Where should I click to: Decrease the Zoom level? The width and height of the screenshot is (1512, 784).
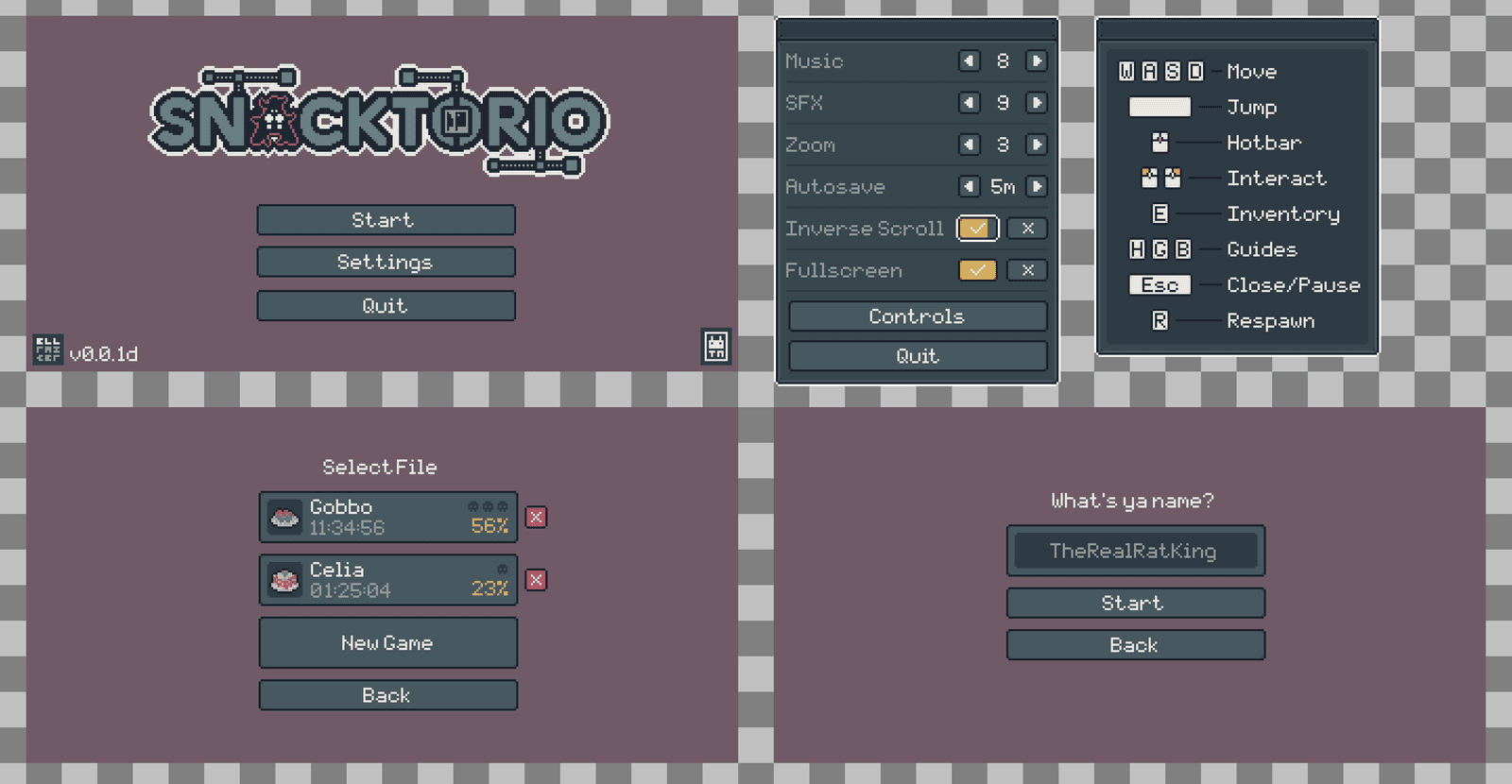[970, 145]
